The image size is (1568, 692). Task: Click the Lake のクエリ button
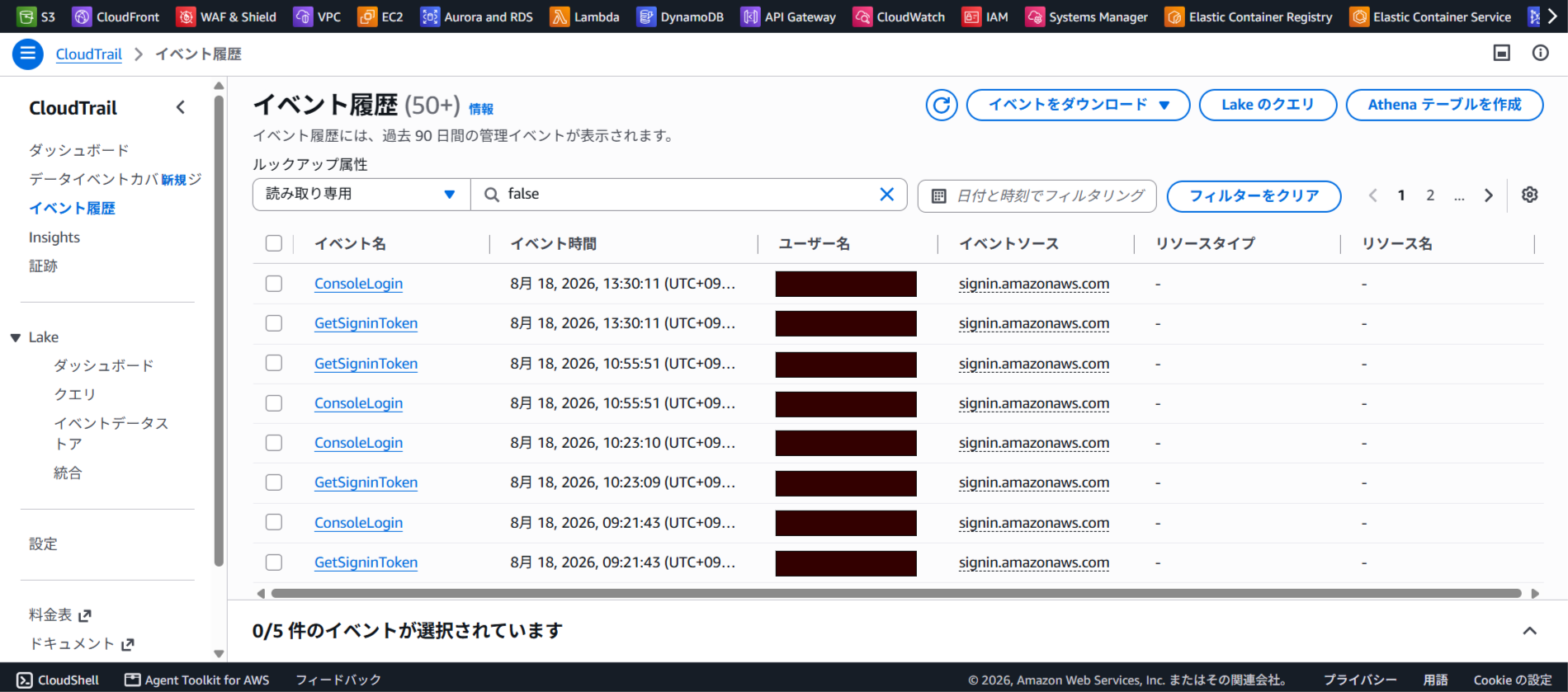point(1268,105)
